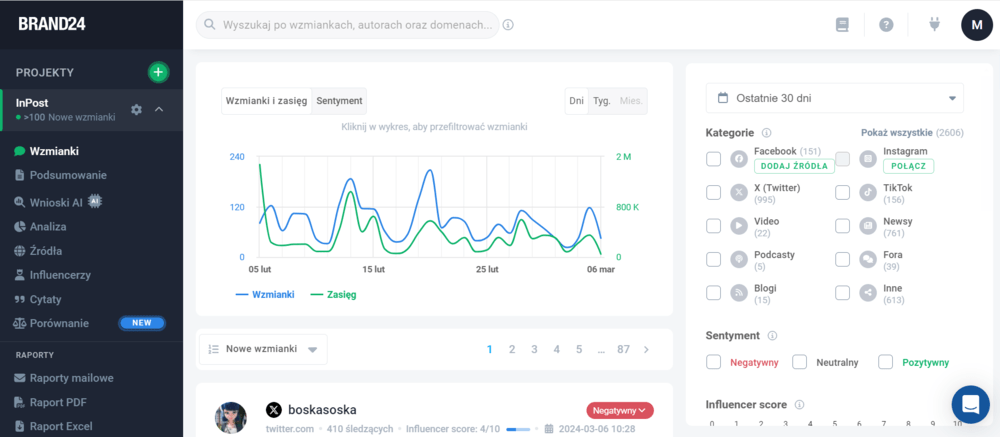
Task: Open Raporty mailowe
Action: (71, 378)
